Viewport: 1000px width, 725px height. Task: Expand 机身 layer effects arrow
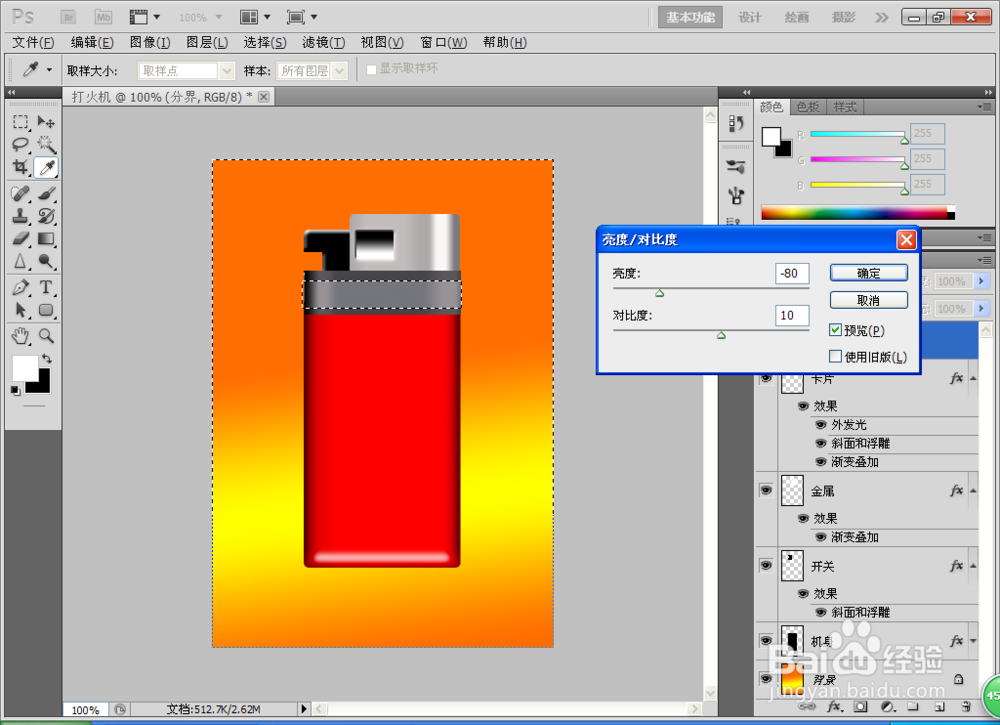point(973,641)
